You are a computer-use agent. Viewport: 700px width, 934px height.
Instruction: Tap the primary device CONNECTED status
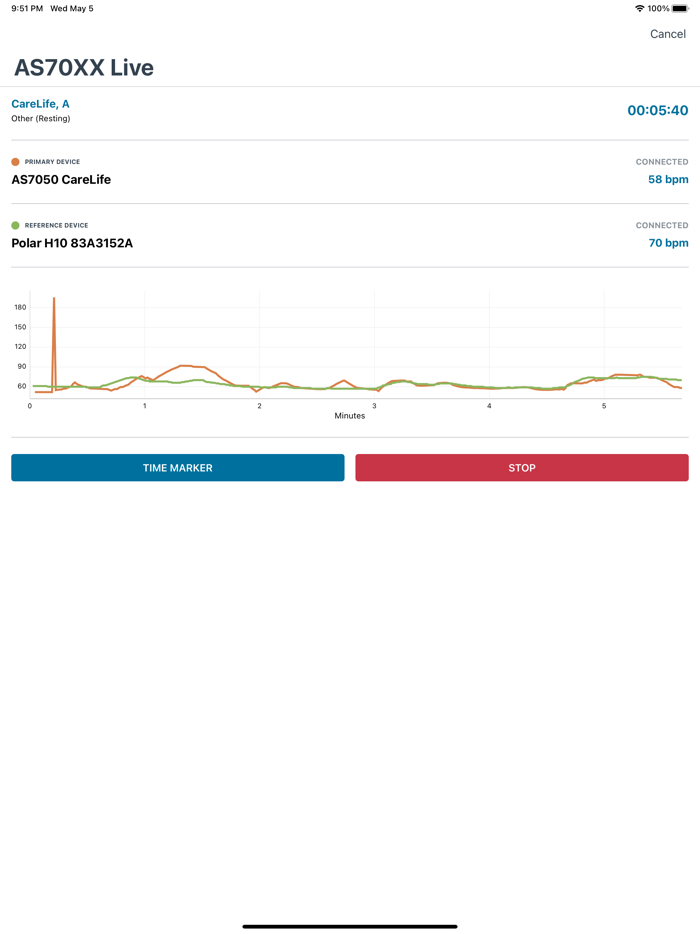coord(662,162)
